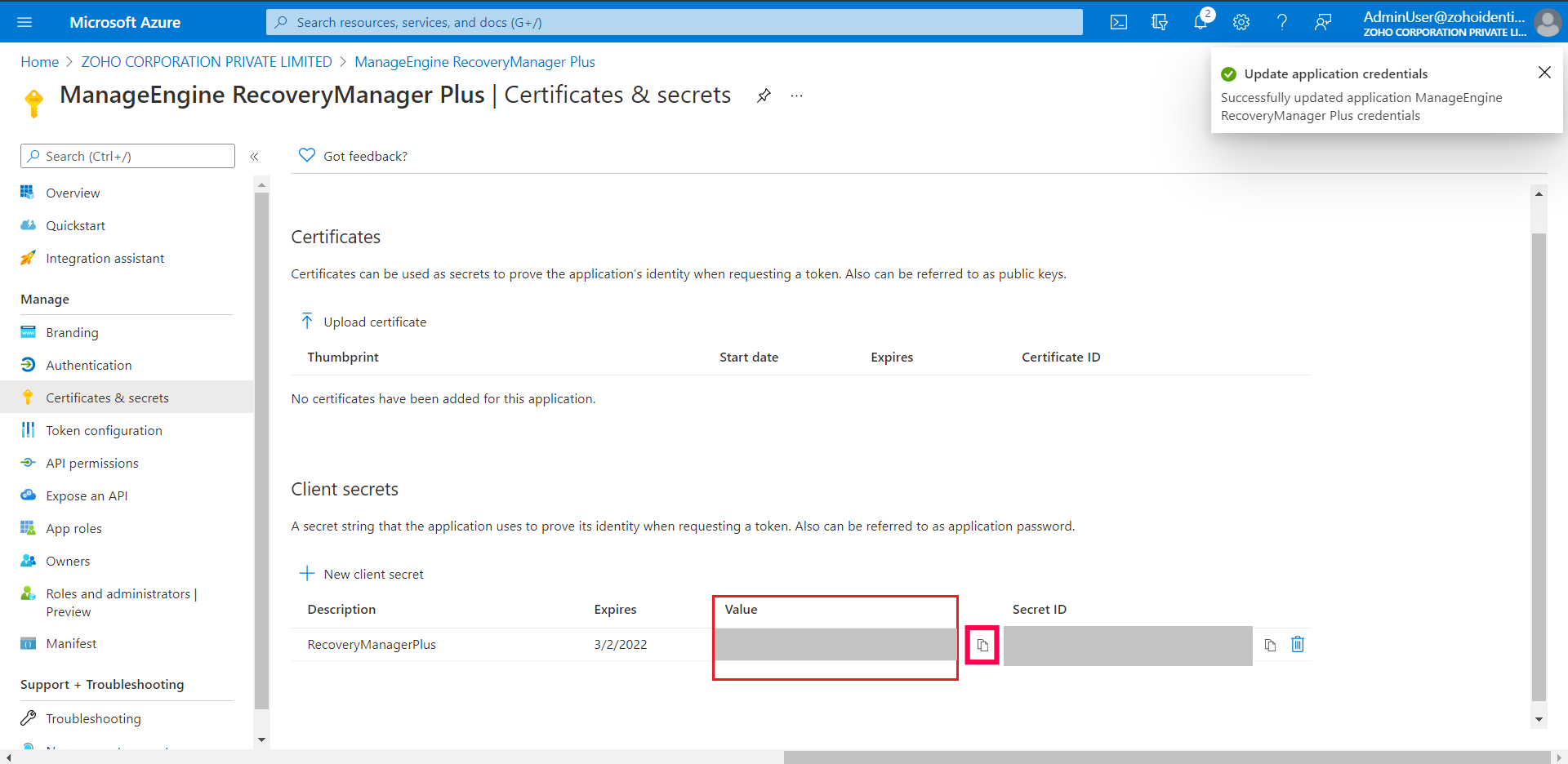
Task: Pin Certificates & secrets blade
Action: click(x=764, y=95)
